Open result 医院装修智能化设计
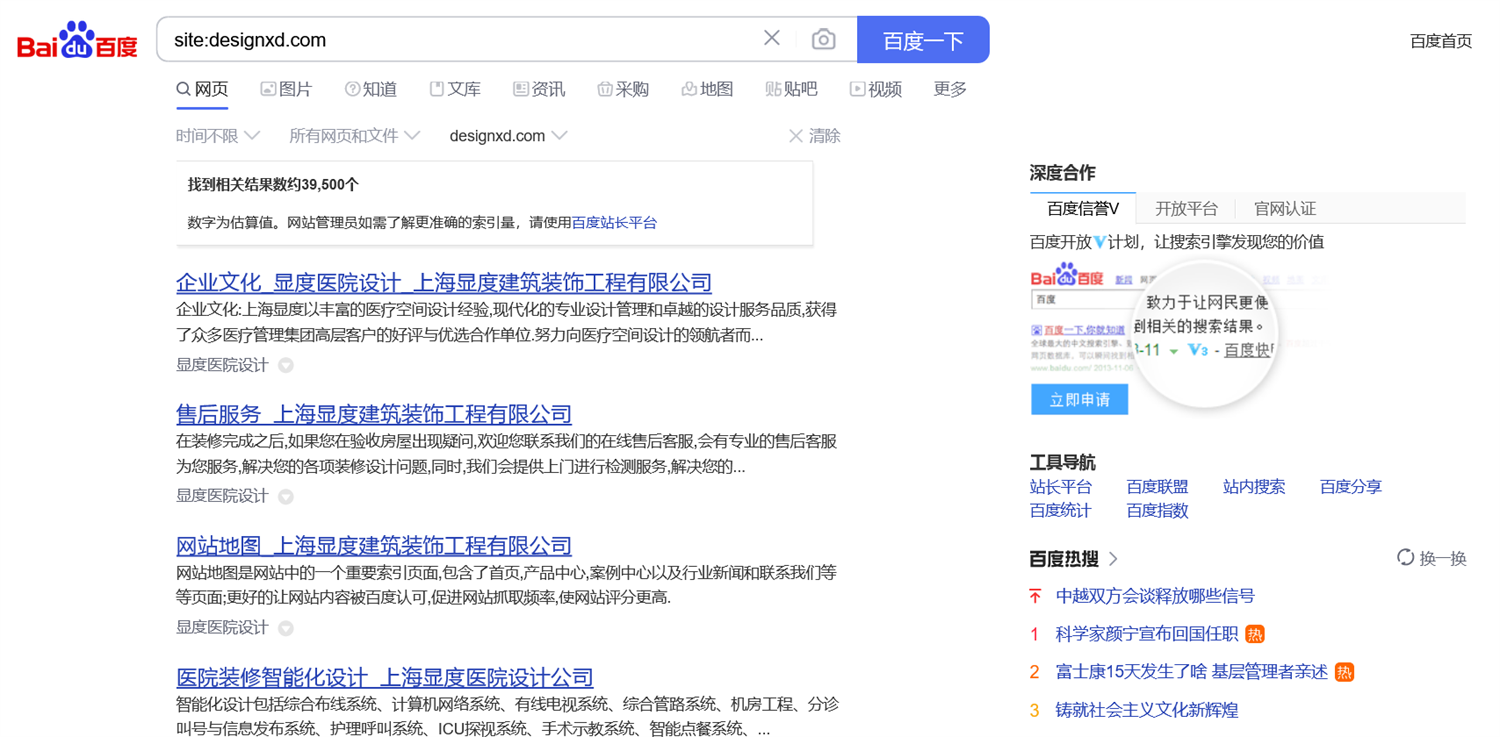 (x=385, y=678)
